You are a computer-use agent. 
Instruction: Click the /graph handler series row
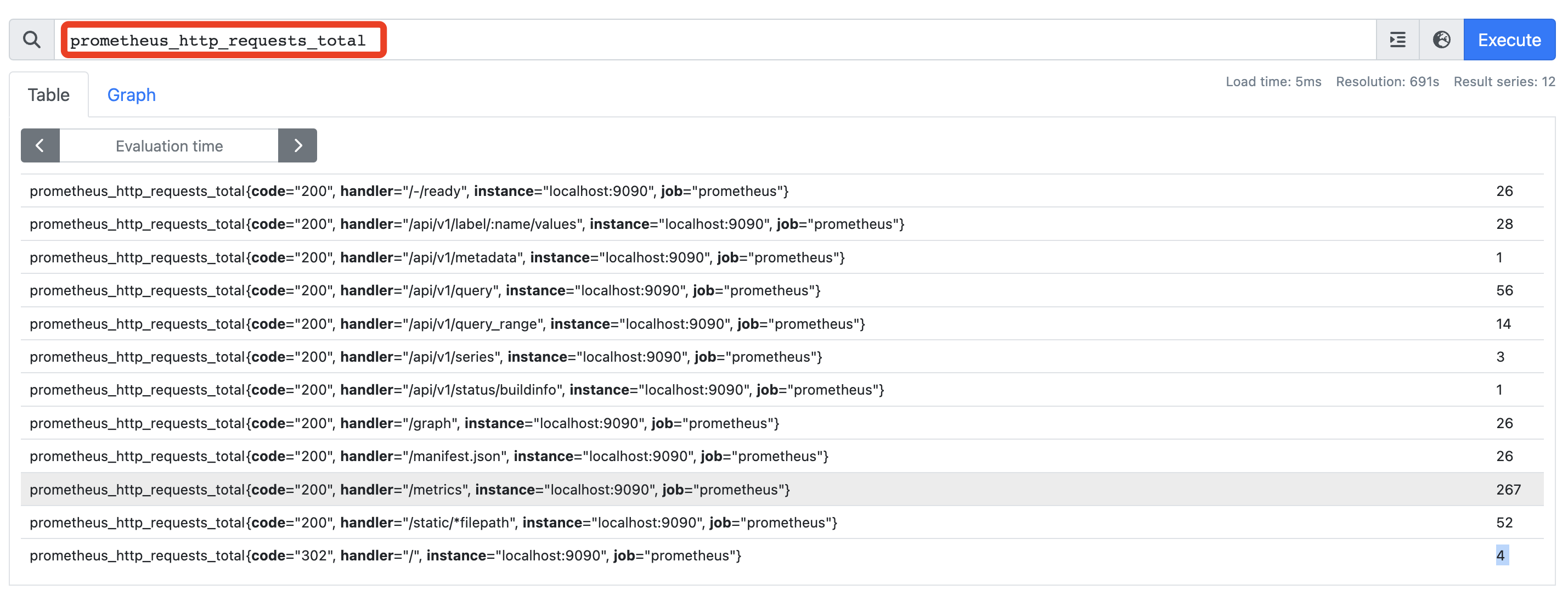(782, 423)
